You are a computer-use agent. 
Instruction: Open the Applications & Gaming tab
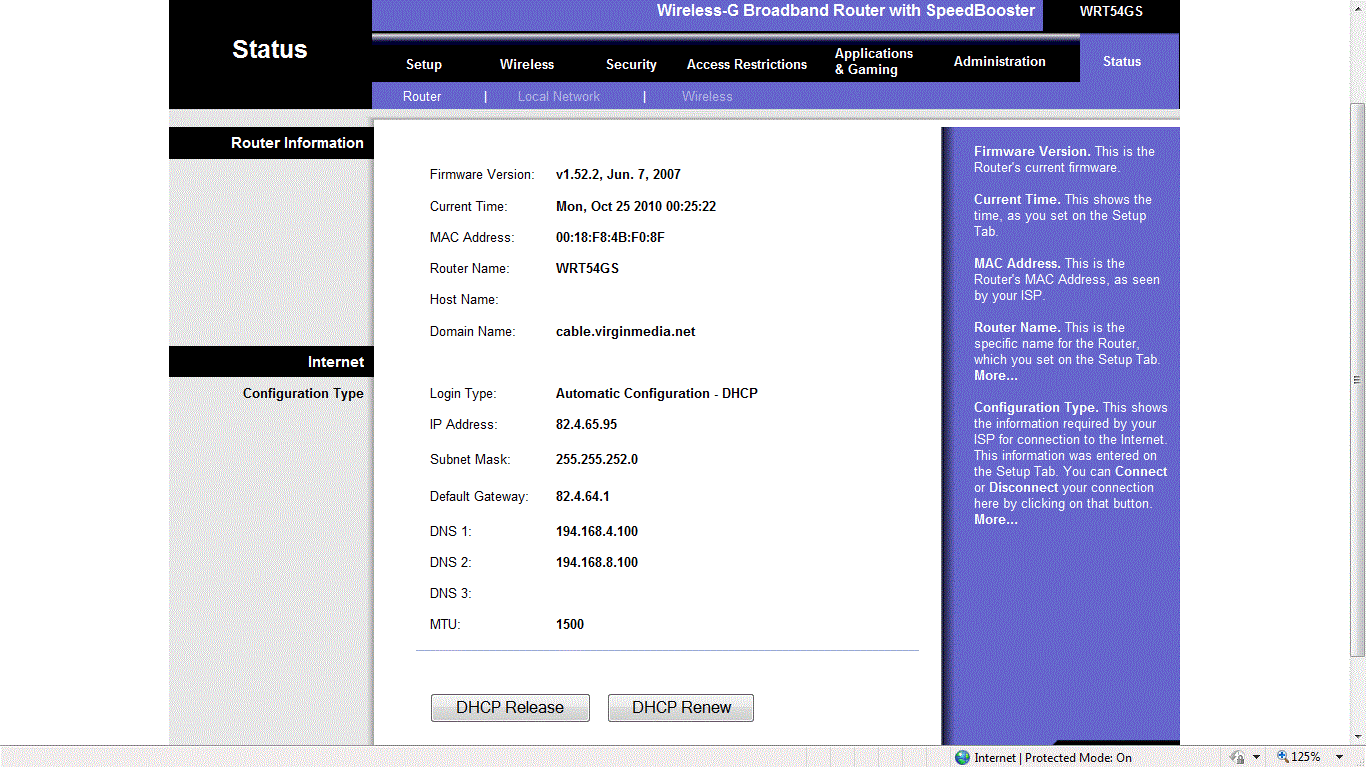[x=873, y=60]
